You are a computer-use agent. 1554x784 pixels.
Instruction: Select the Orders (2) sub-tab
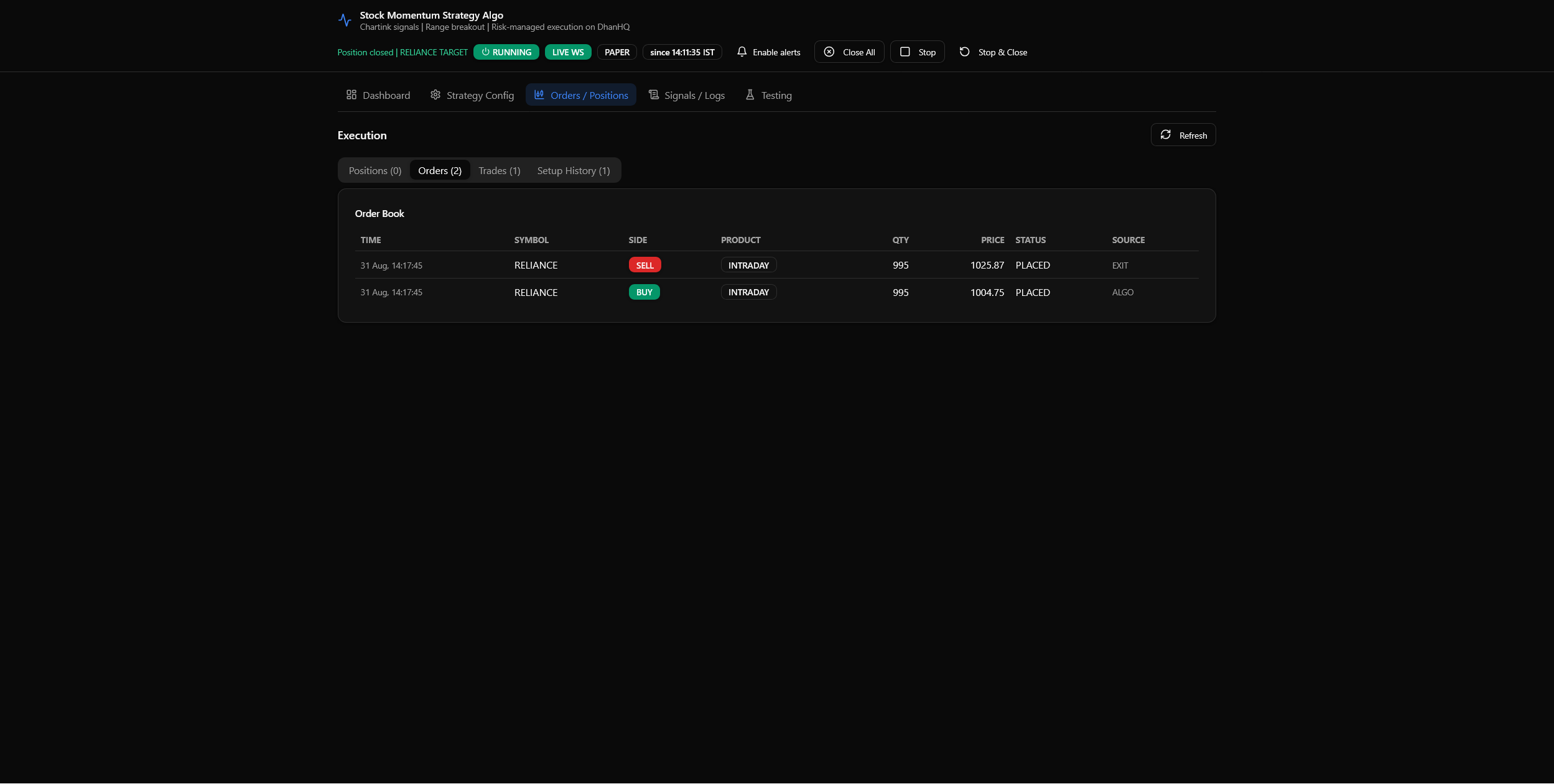click(440, 170)
